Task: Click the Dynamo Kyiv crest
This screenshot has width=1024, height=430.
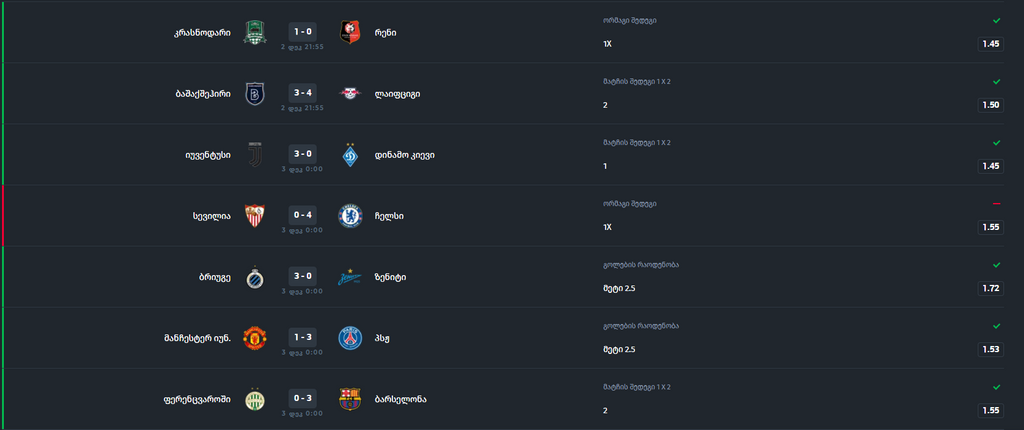Action: click(350, 155)
